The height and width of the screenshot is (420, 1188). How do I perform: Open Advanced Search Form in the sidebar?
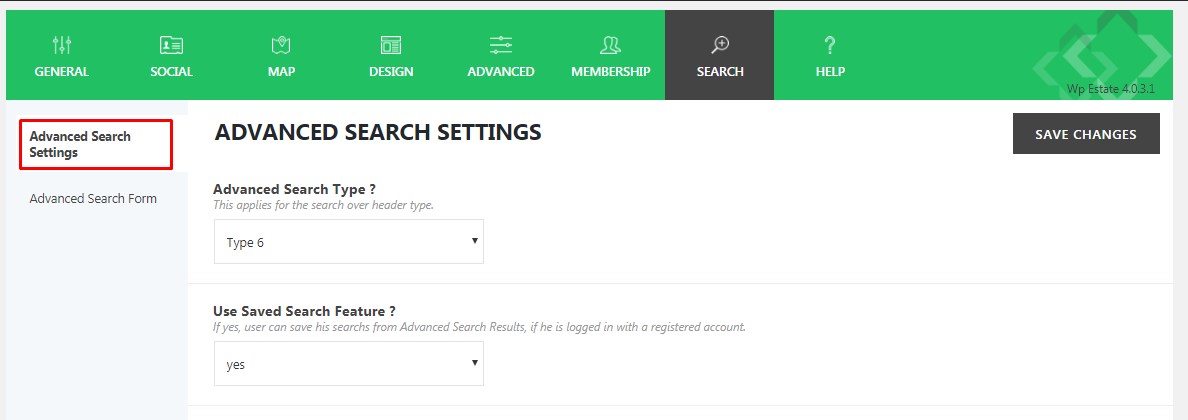pyautogui.click(x=93, y=199)
